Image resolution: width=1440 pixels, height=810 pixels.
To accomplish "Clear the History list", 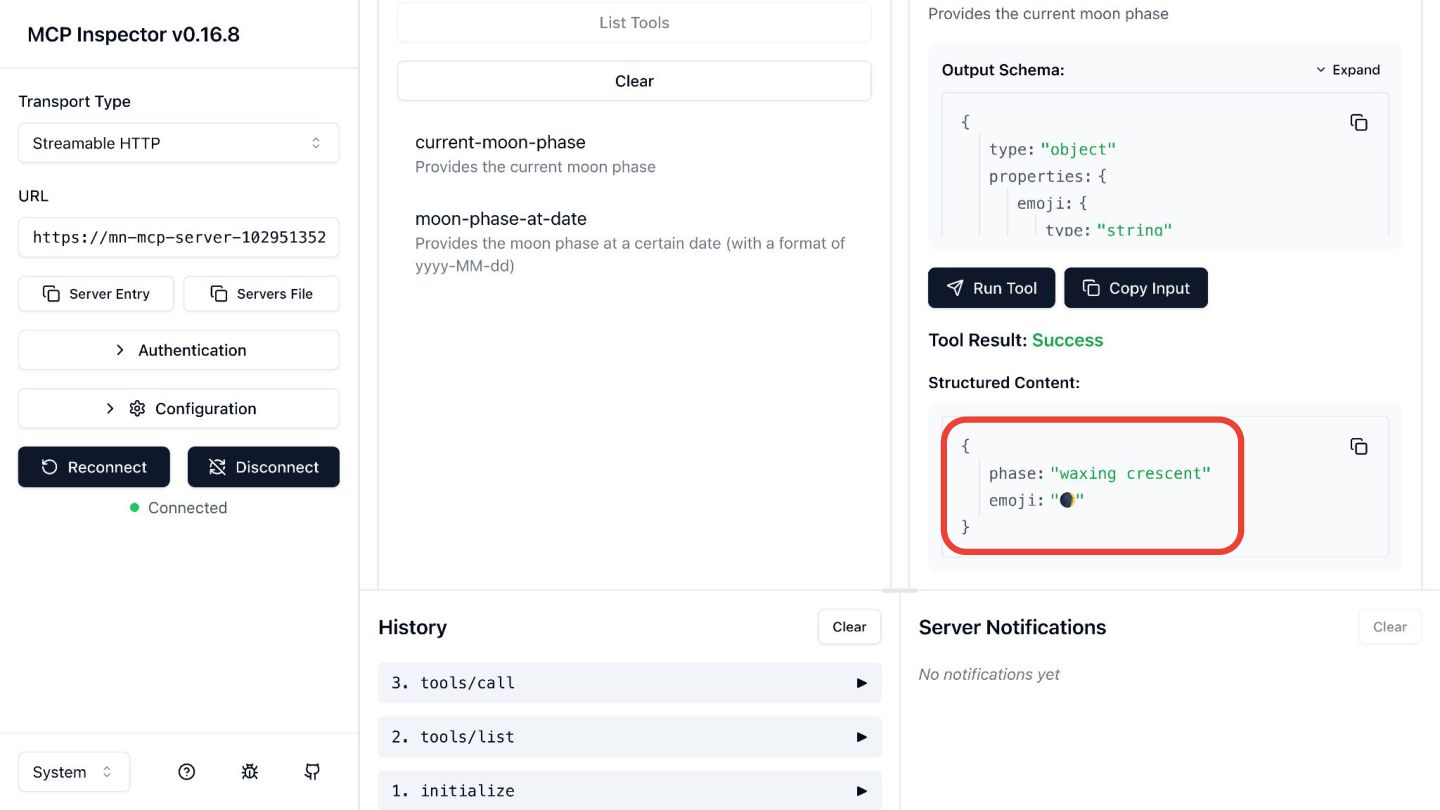I will point(849,627).
